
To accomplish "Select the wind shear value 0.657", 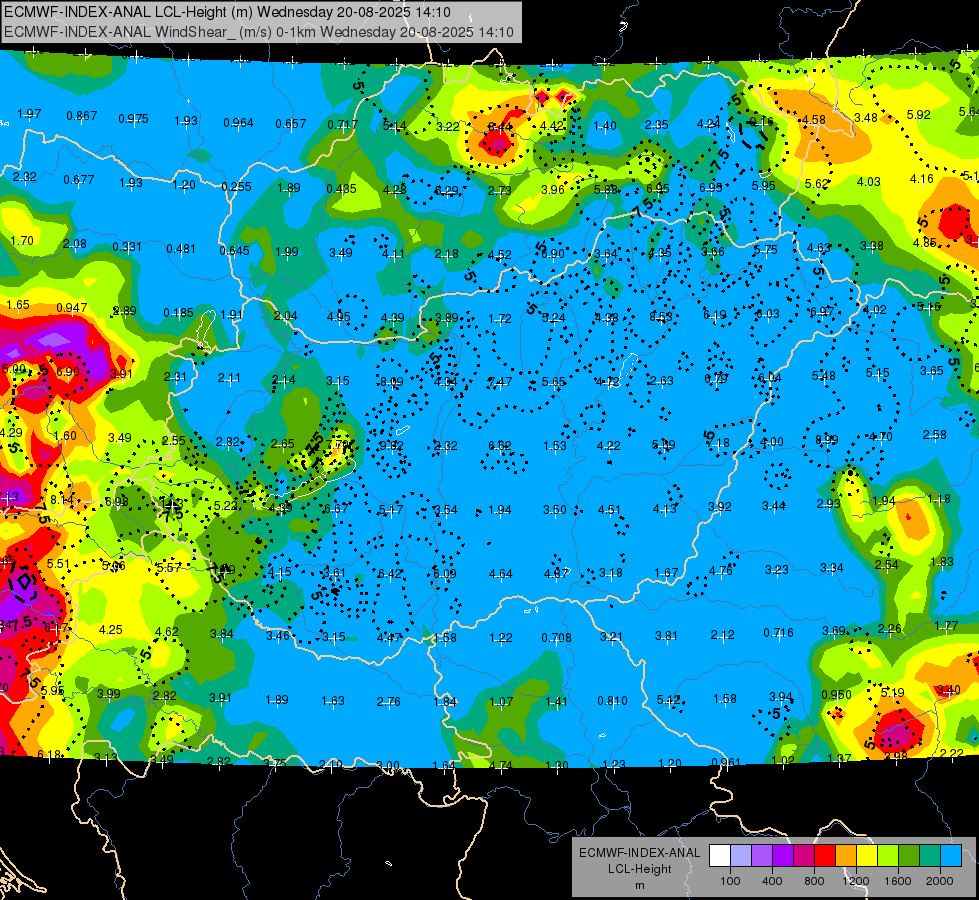I will [x=290, y=124].
